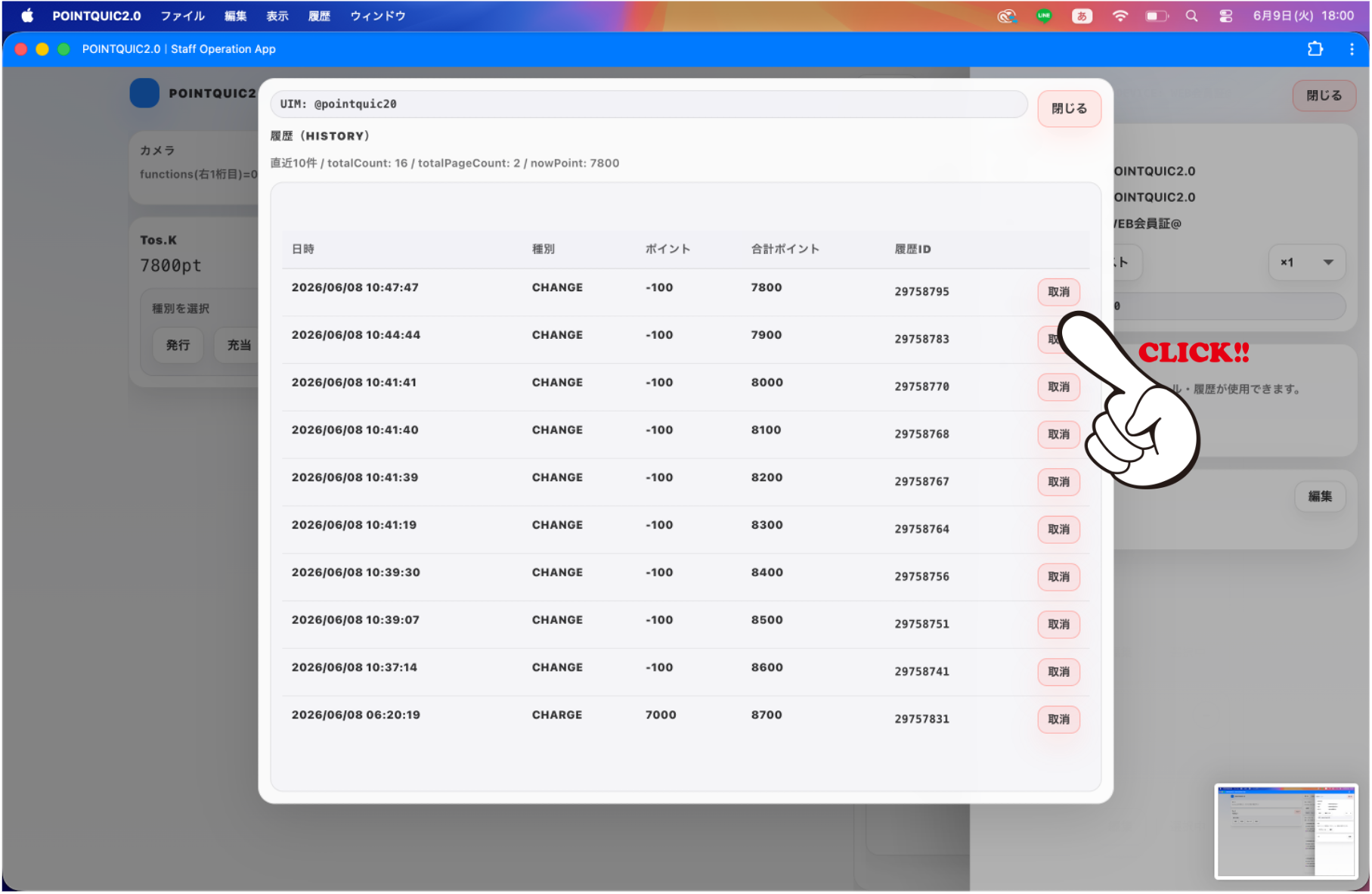
Task: Select the row dated 2026/06/08 10:41:41
Action: [x=686, y=387]
